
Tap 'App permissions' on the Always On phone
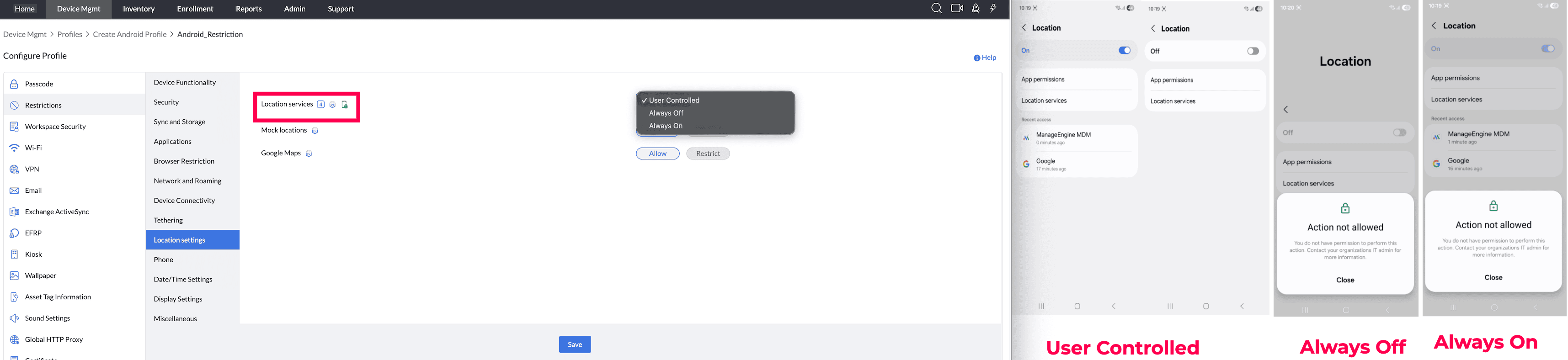(x=1493, y=78)
